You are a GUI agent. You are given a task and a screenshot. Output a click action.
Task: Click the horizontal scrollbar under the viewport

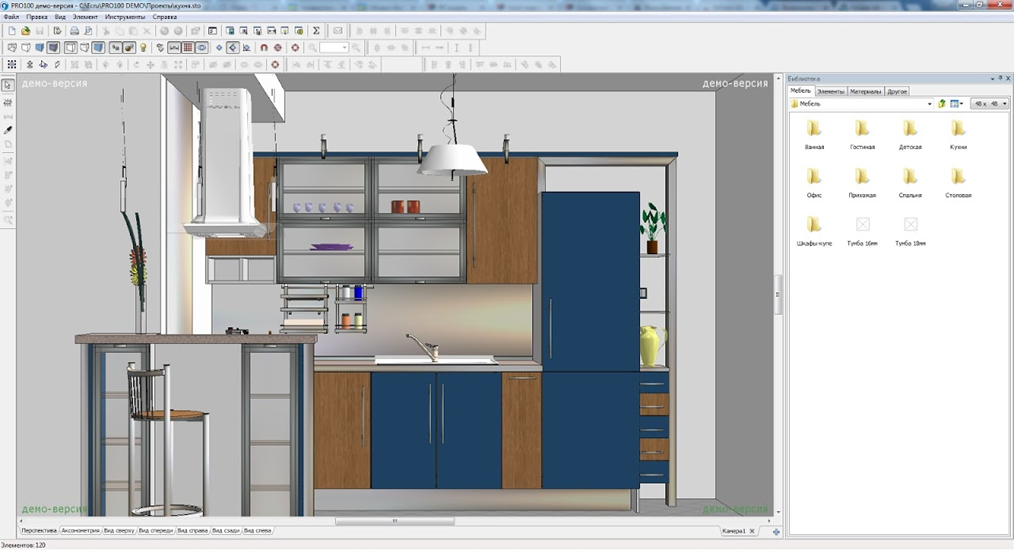tap(394, 520)
